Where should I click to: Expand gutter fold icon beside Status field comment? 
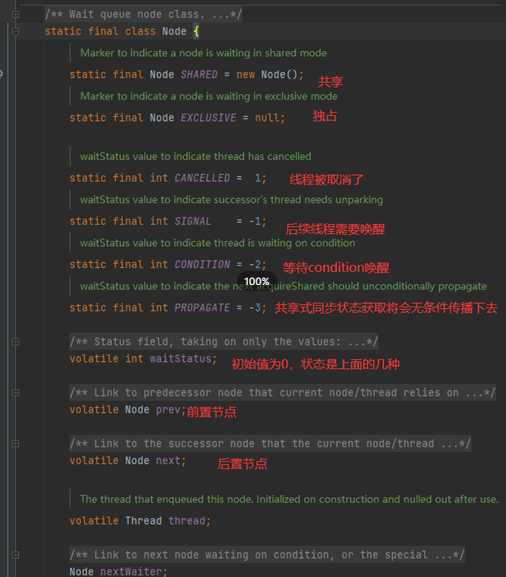(x=15, y=342)
